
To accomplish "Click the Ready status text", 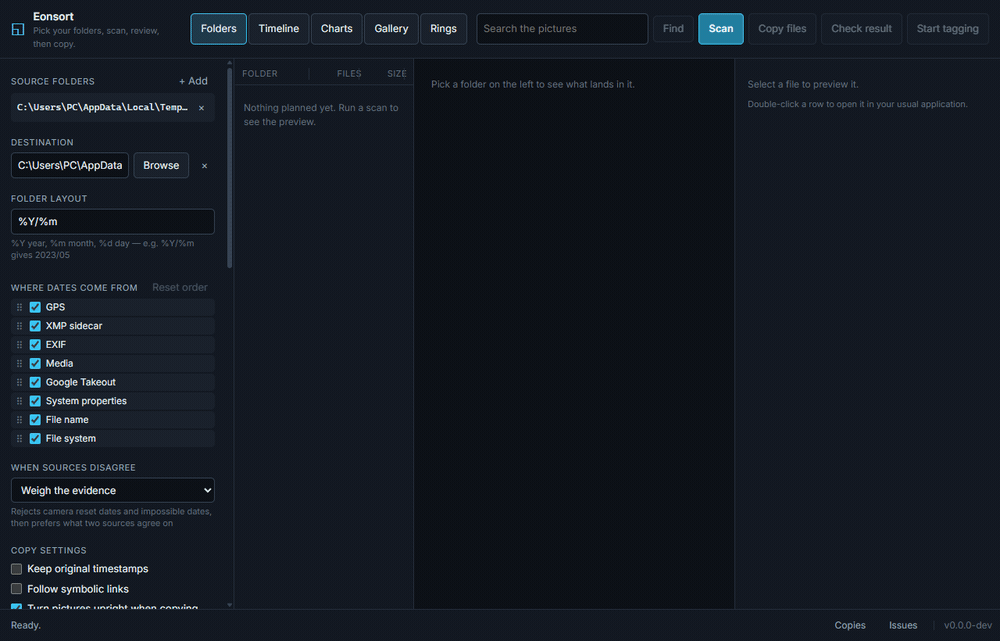I will click(26, 626).
